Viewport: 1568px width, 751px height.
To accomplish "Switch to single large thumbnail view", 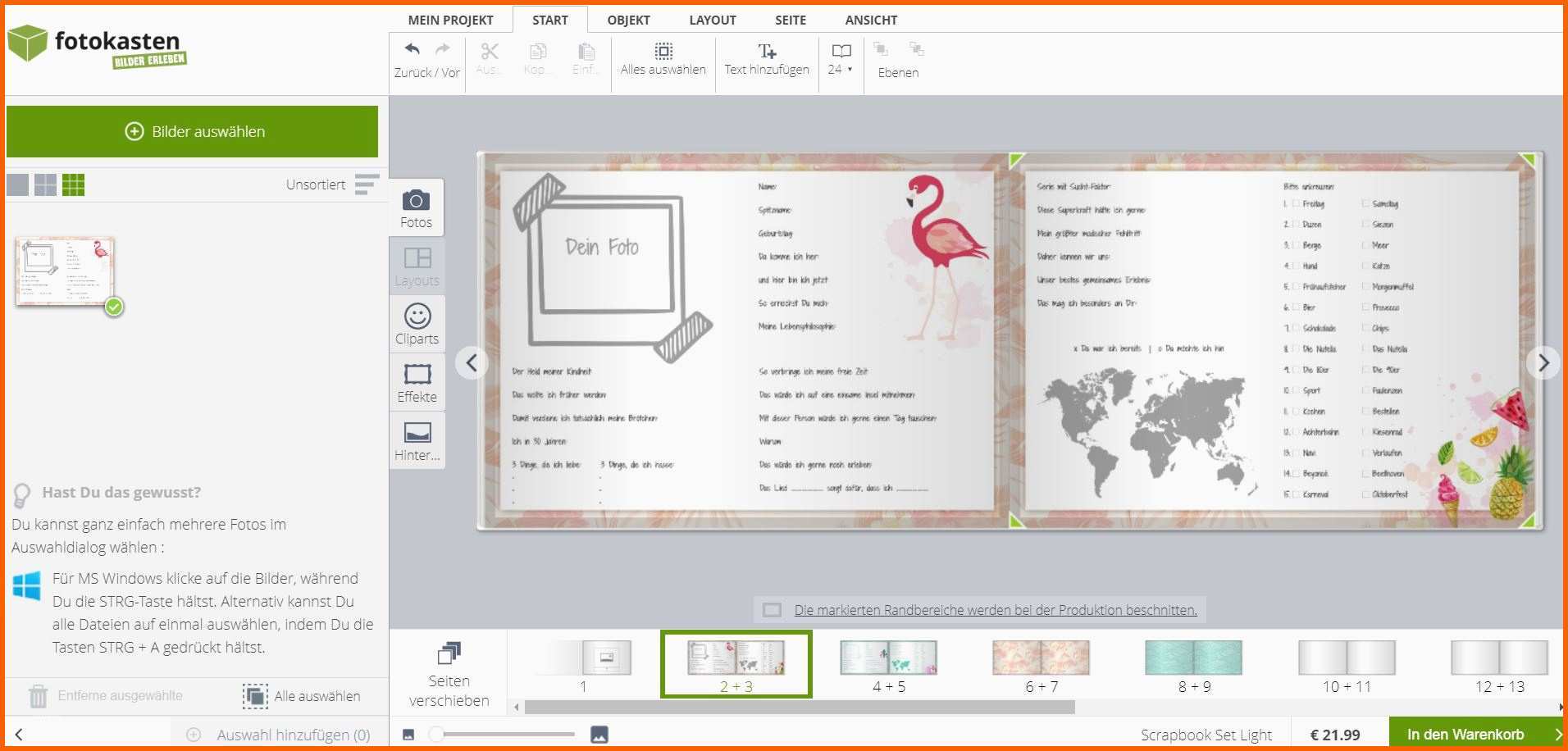I will 17,185.
